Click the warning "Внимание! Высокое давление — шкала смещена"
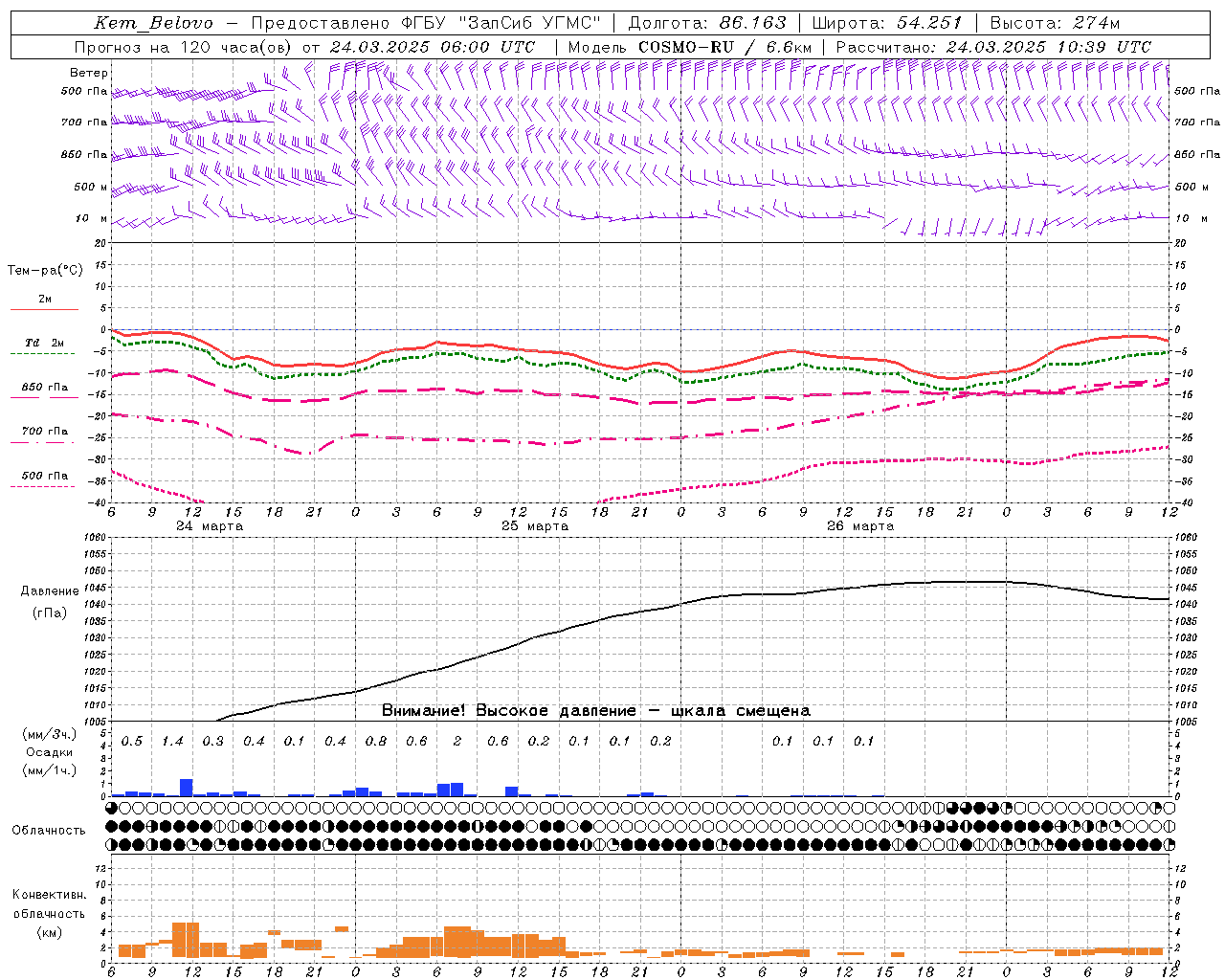1225x980 pixels. tap(595, 711)
